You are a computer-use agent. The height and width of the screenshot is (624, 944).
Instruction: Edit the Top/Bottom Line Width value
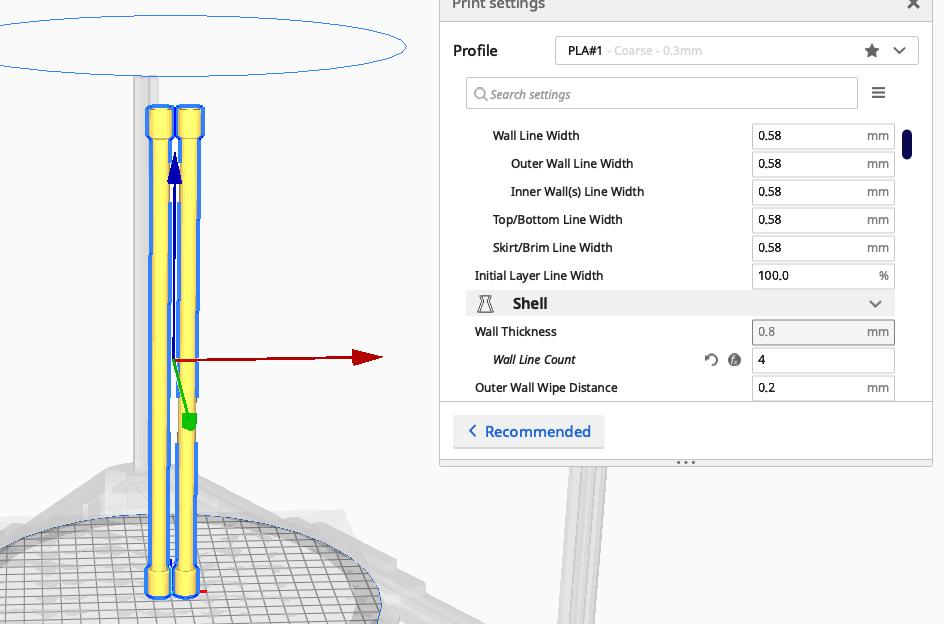tap(823, 220)
